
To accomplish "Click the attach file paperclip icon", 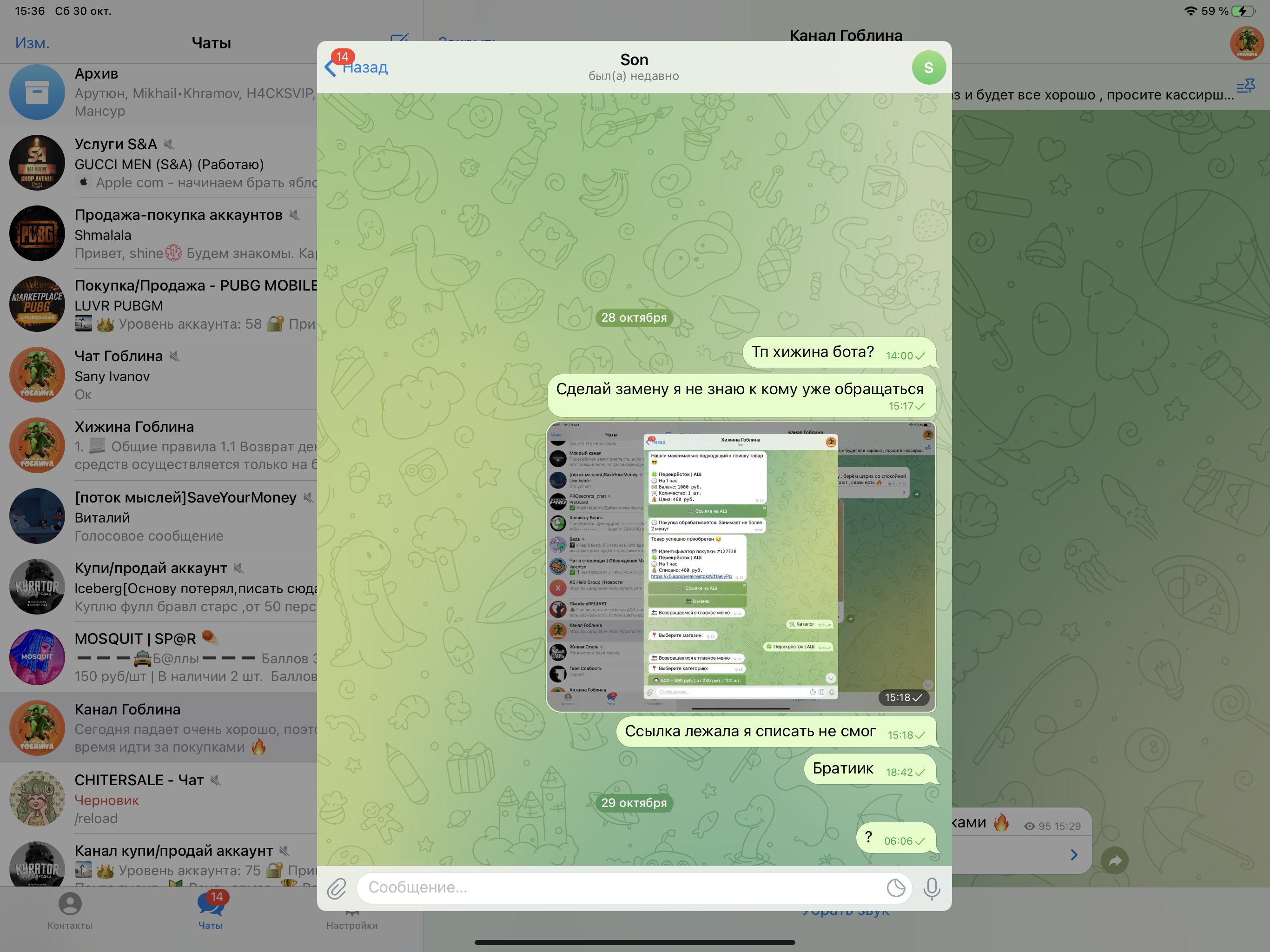I will pos(337,888).
